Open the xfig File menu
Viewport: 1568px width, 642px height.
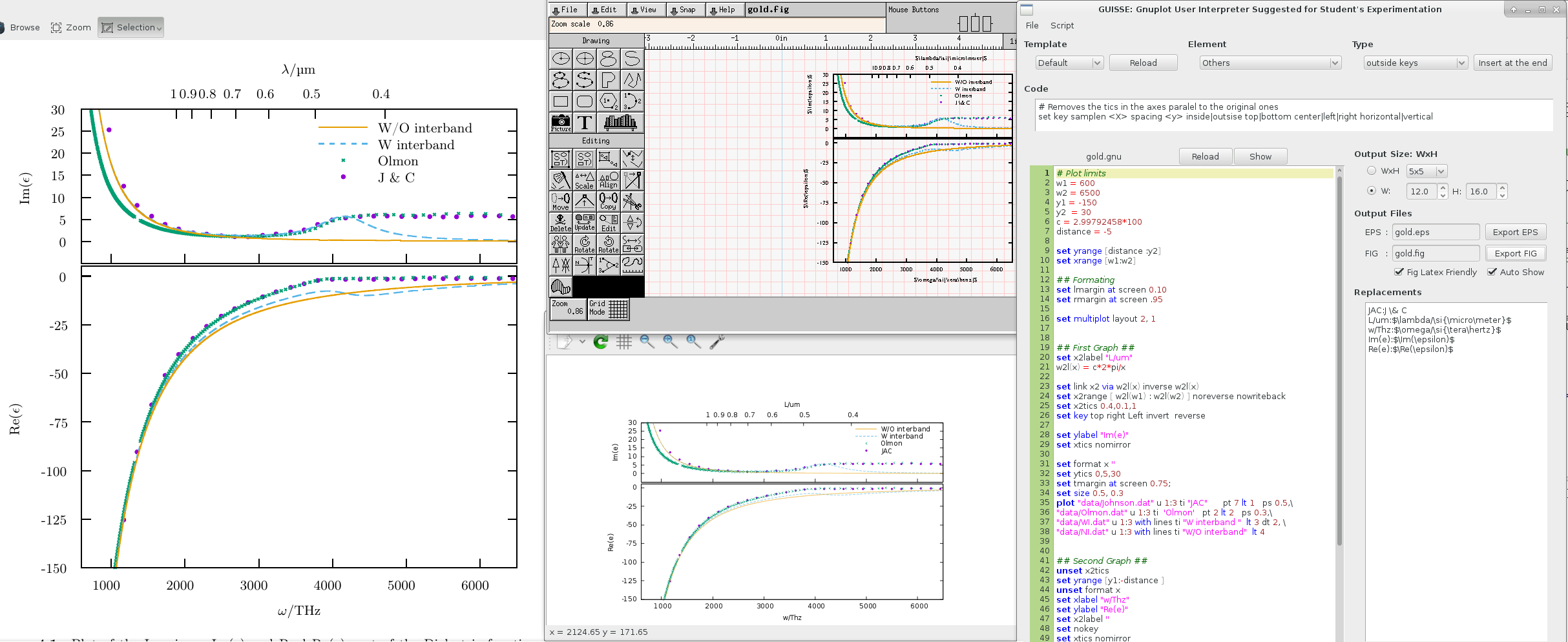(567, 10)
